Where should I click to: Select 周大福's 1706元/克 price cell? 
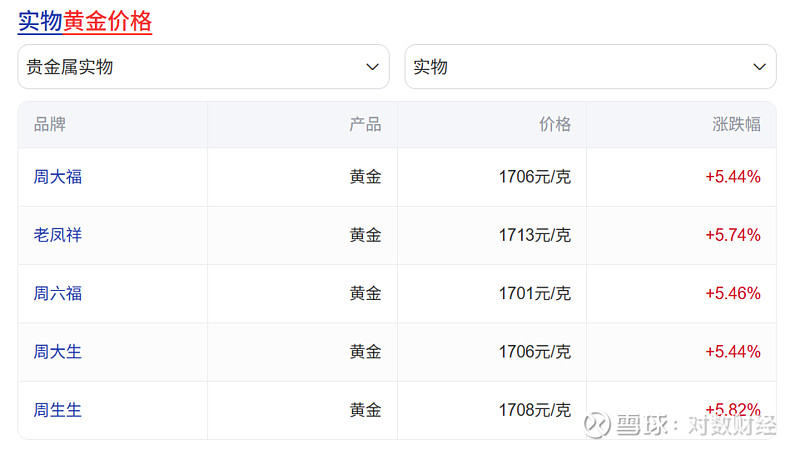pyautogui.click(x=535, y=177)
